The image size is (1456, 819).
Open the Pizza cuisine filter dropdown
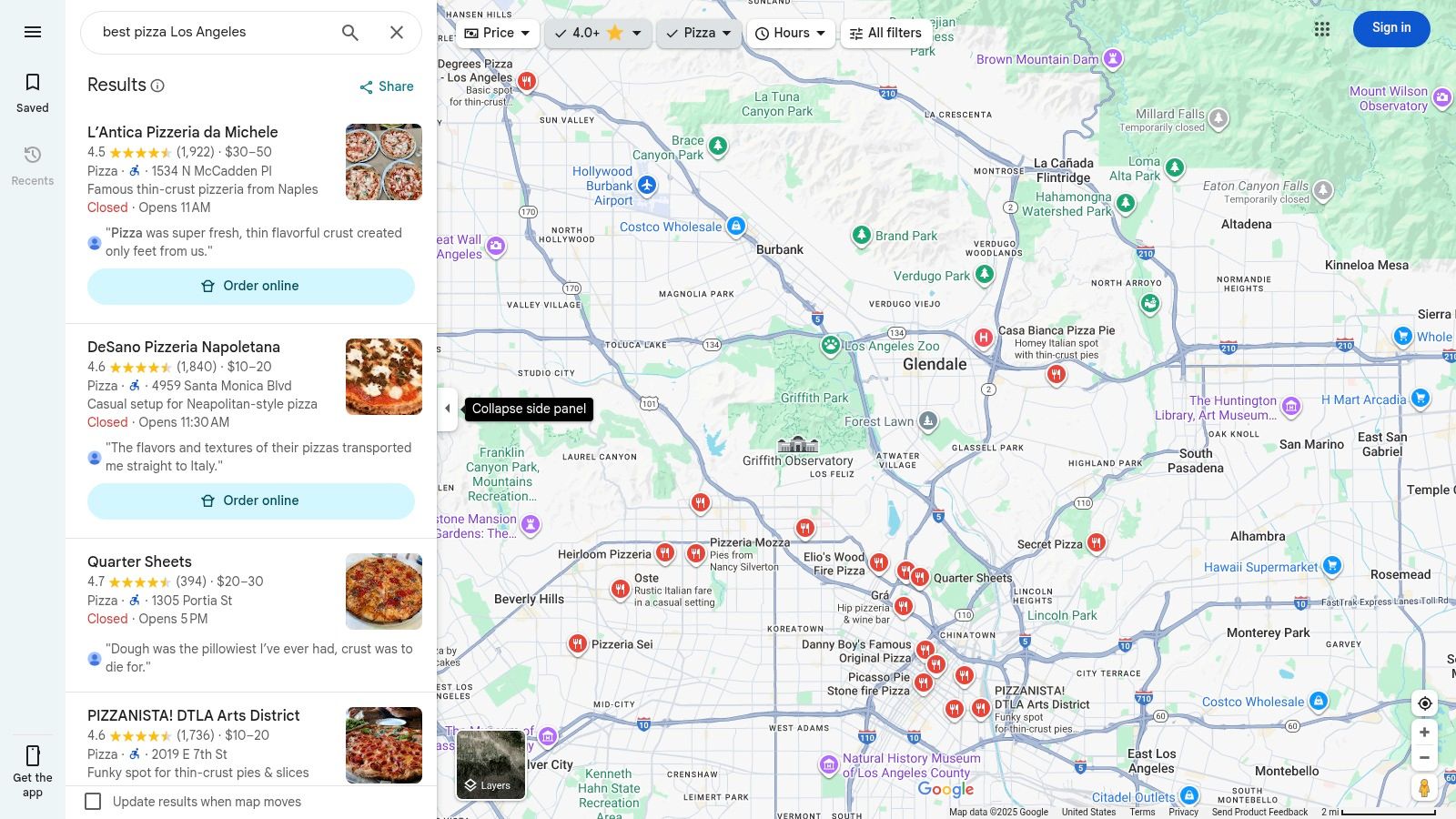pos(699,33)
